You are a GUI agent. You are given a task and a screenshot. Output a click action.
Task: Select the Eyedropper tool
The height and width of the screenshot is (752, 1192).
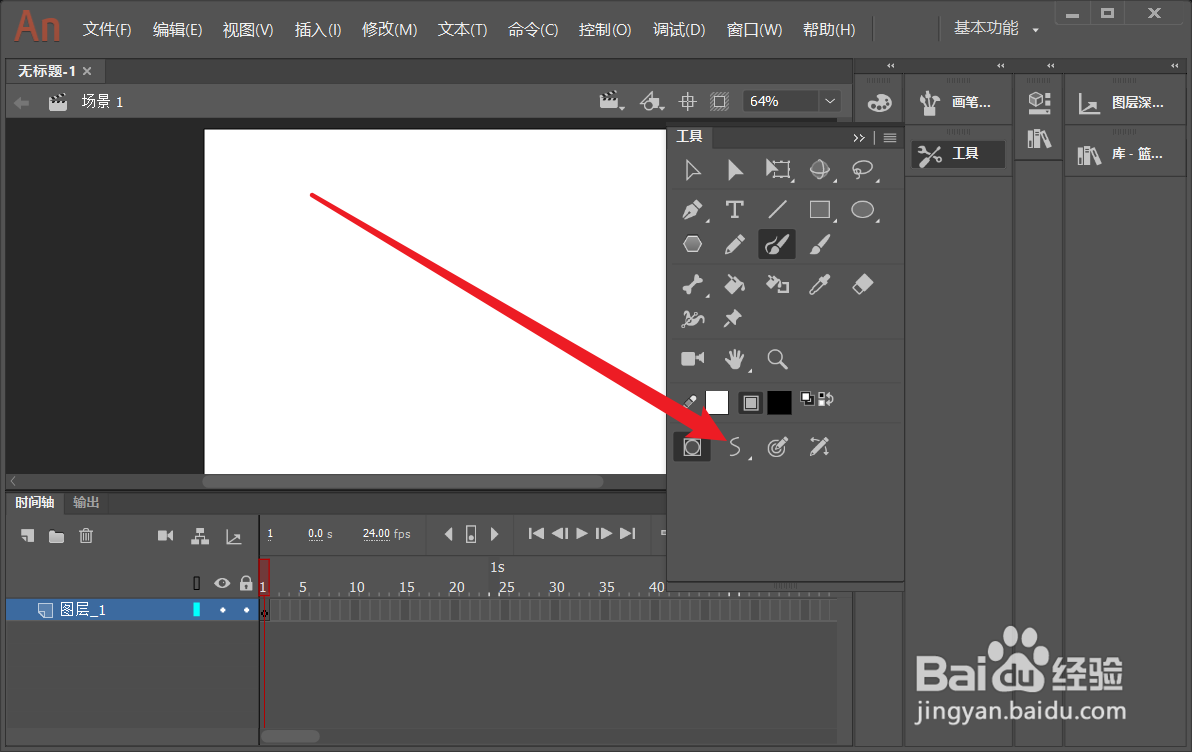(x=820, y=284)
